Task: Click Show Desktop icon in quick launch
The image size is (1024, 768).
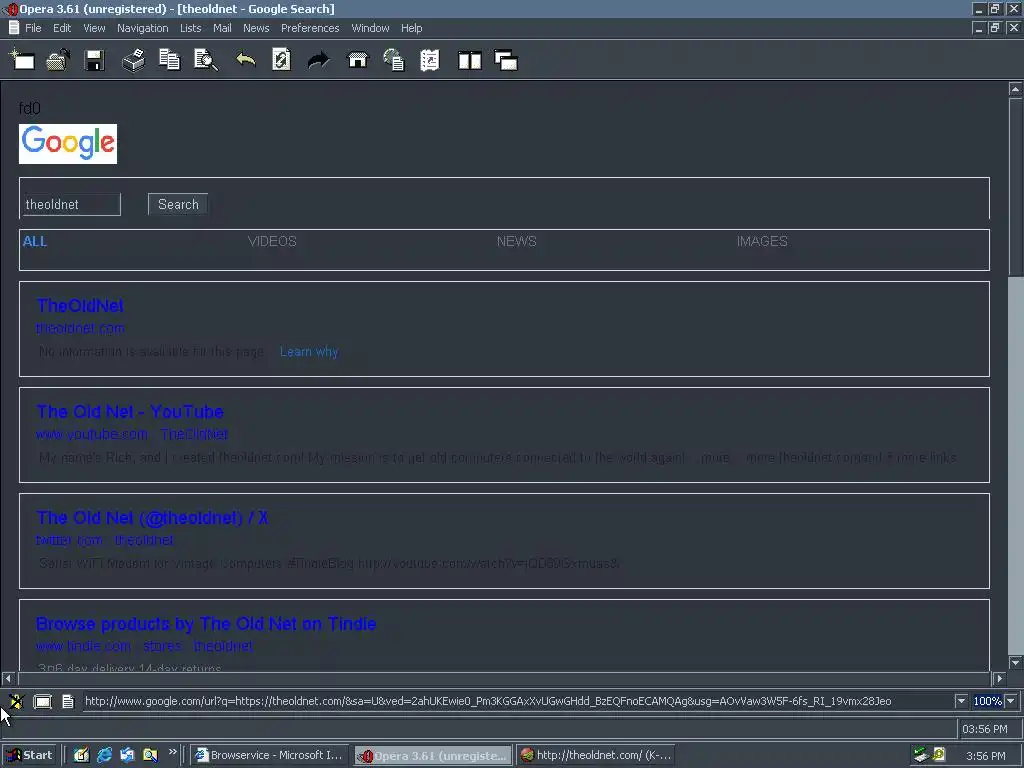Action: (81, 755)
